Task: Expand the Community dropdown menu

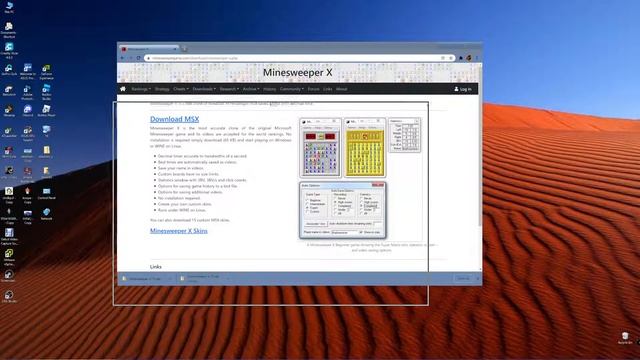Action: click(291, 89)
